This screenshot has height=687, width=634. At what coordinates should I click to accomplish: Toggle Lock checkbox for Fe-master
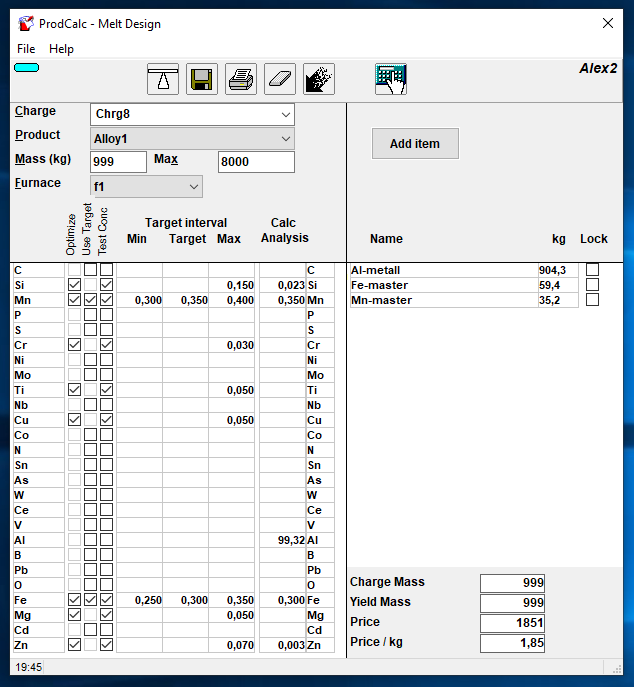[592, 285]
